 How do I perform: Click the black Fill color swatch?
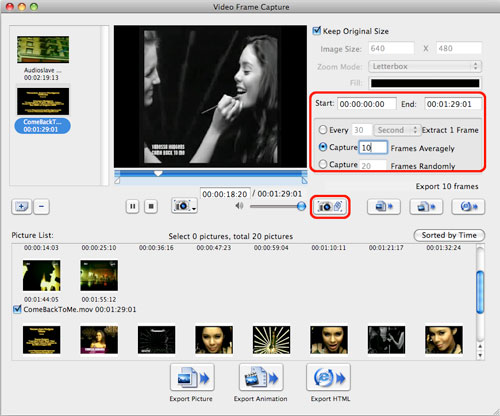tap(425, 83)
